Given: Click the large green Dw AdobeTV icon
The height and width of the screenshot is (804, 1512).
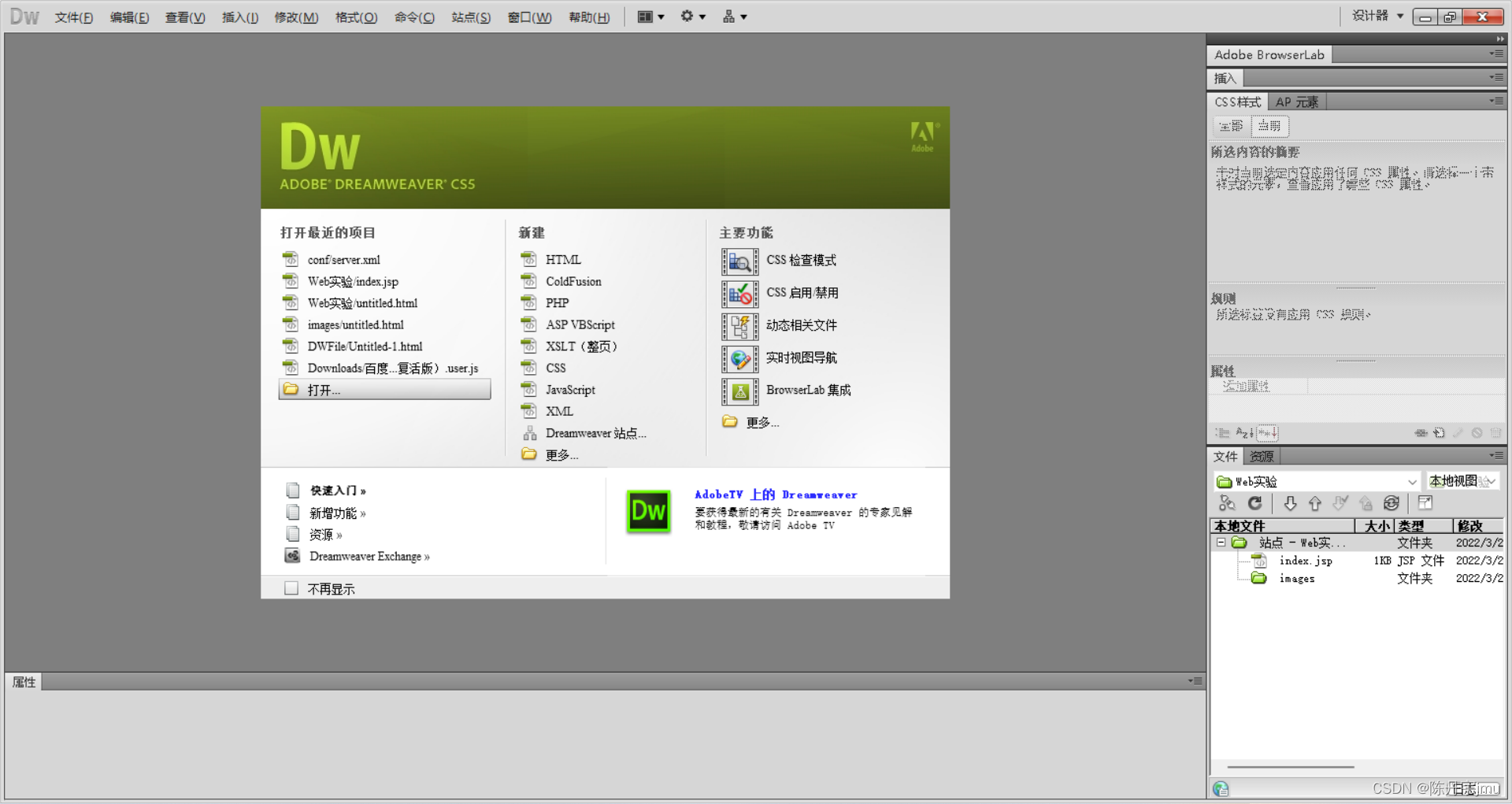Looking at the screenshot, I should tap(648, 511).
